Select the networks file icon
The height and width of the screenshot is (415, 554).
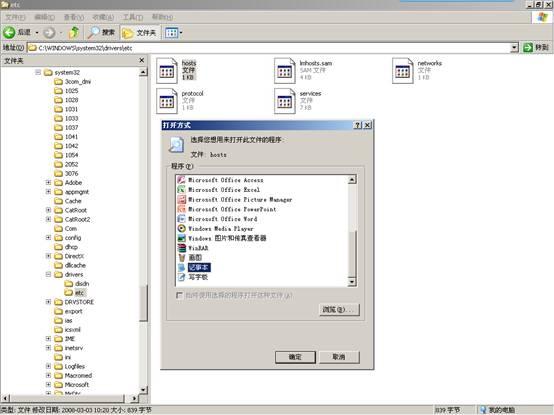coord(403,71)
